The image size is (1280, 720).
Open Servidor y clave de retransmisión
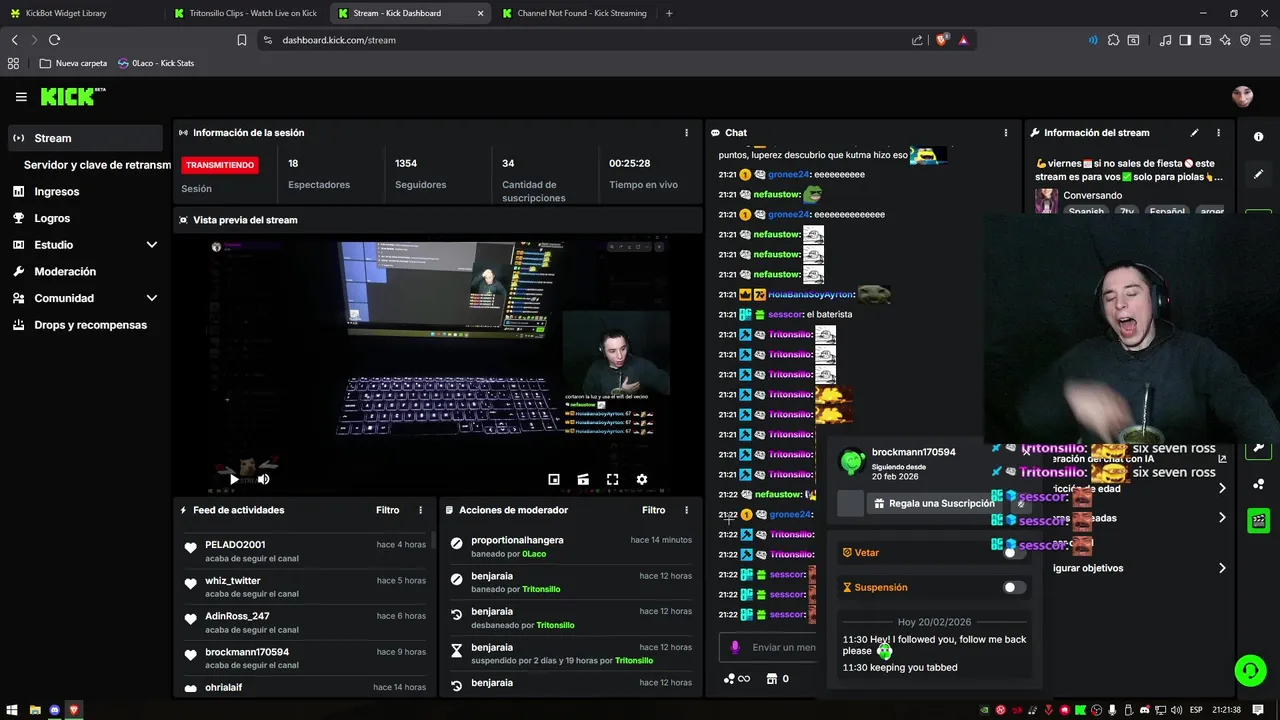[x=97, y=165]
